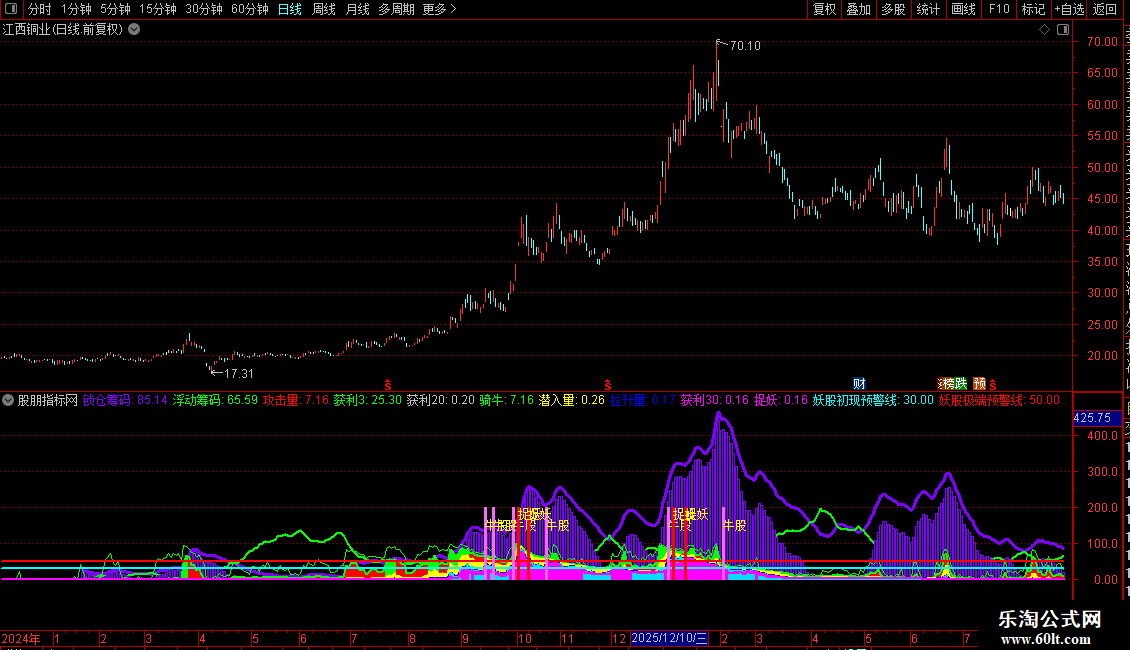Switch to the 周线 weekly period tab
Viewport: 1130px width, 650px height.
coord(324,9)
